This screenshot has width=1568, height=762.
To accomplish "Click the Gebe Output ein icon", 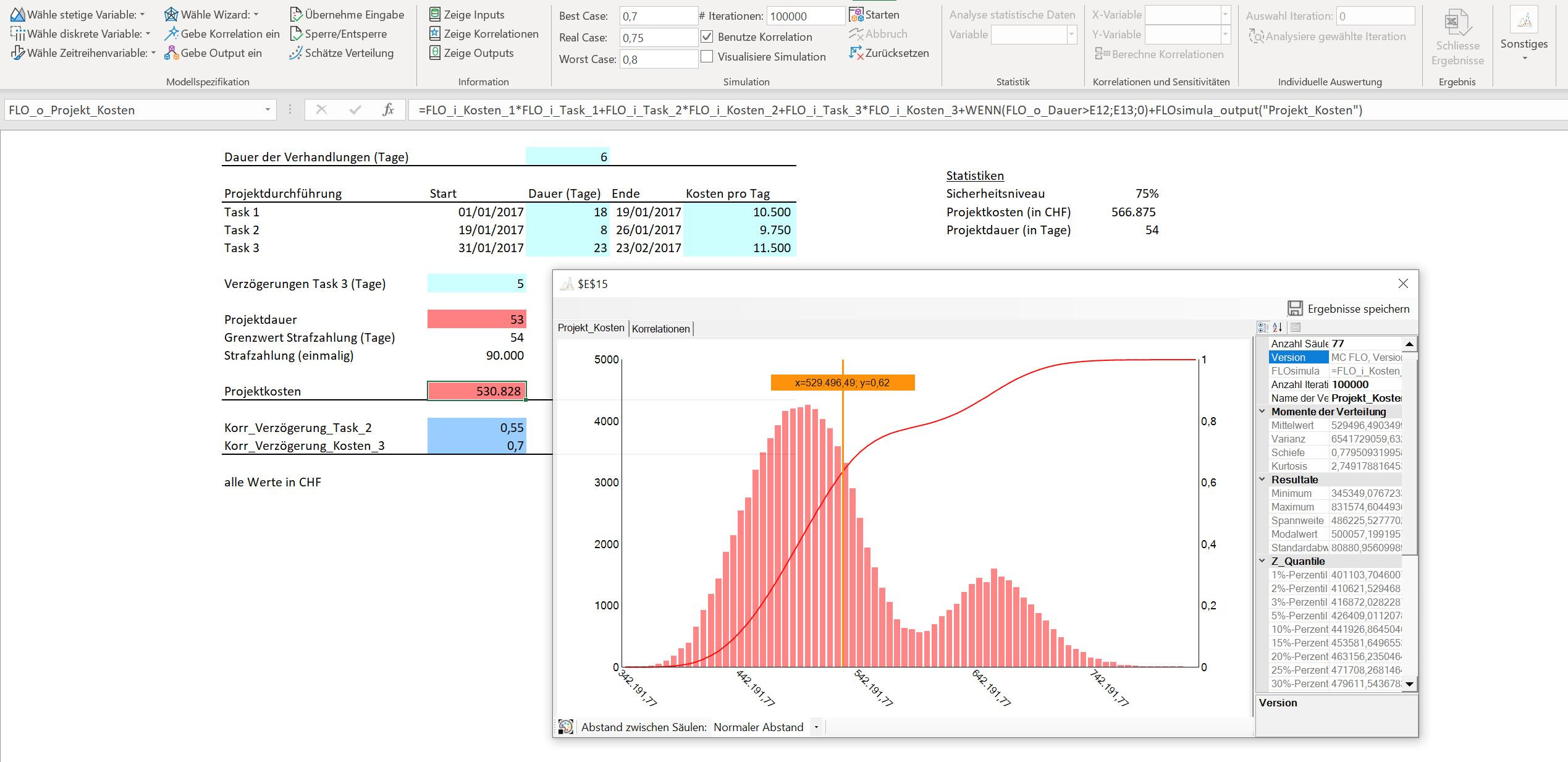I will coord(171,53).
